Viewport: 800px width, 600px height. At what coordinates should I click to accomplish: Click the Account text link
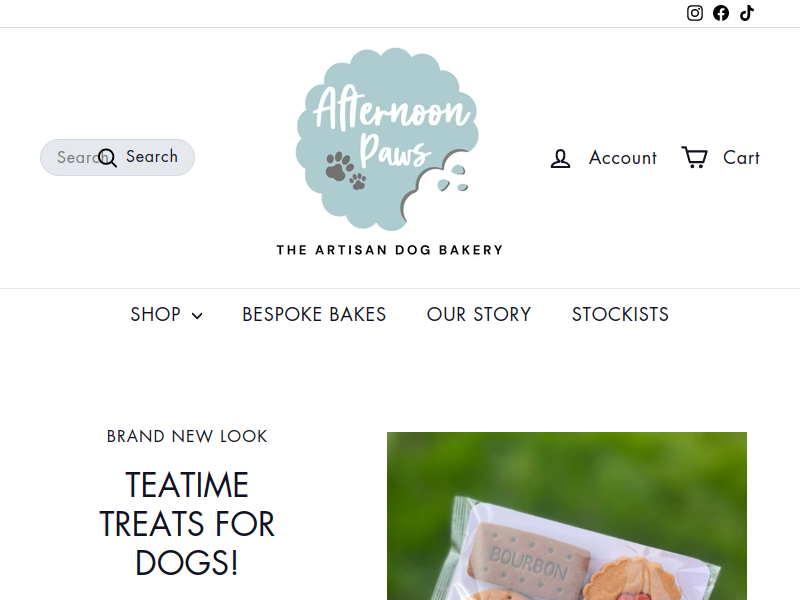point(622,158)
